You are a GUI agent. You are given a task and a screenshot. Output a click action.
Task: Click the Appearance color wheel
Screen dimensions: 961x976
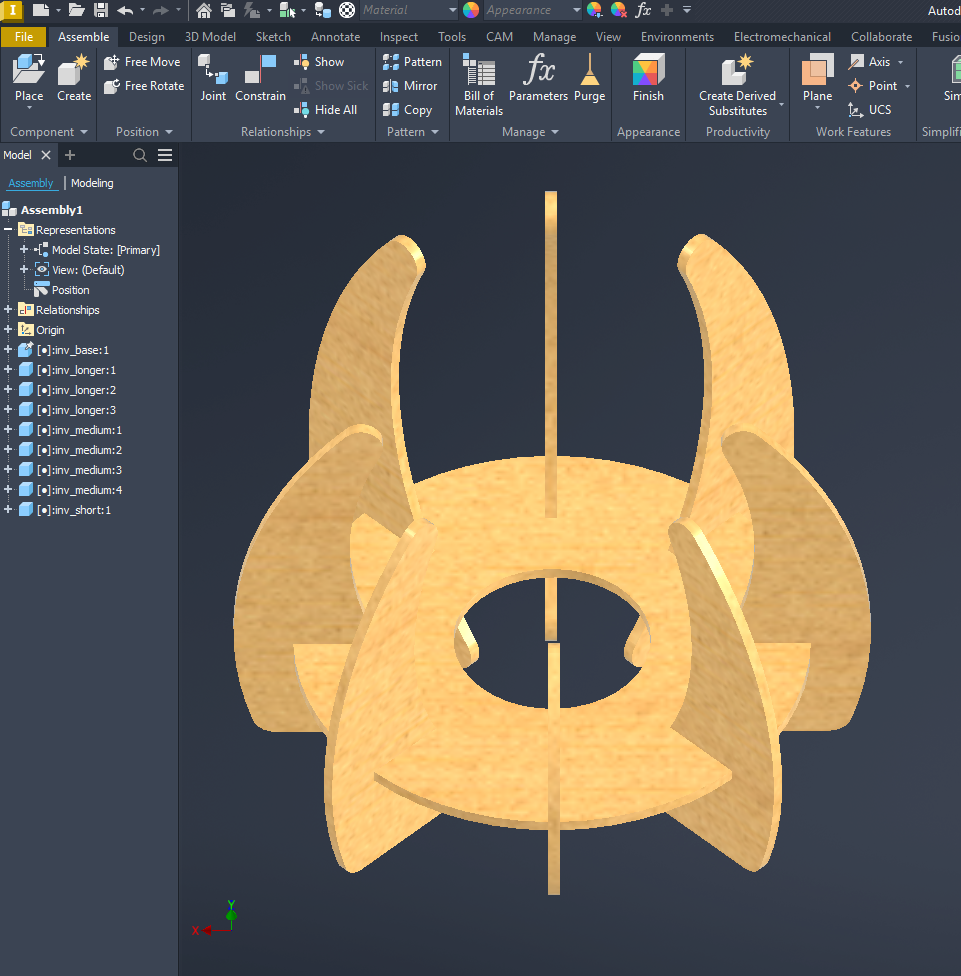[x=469, y=10]
